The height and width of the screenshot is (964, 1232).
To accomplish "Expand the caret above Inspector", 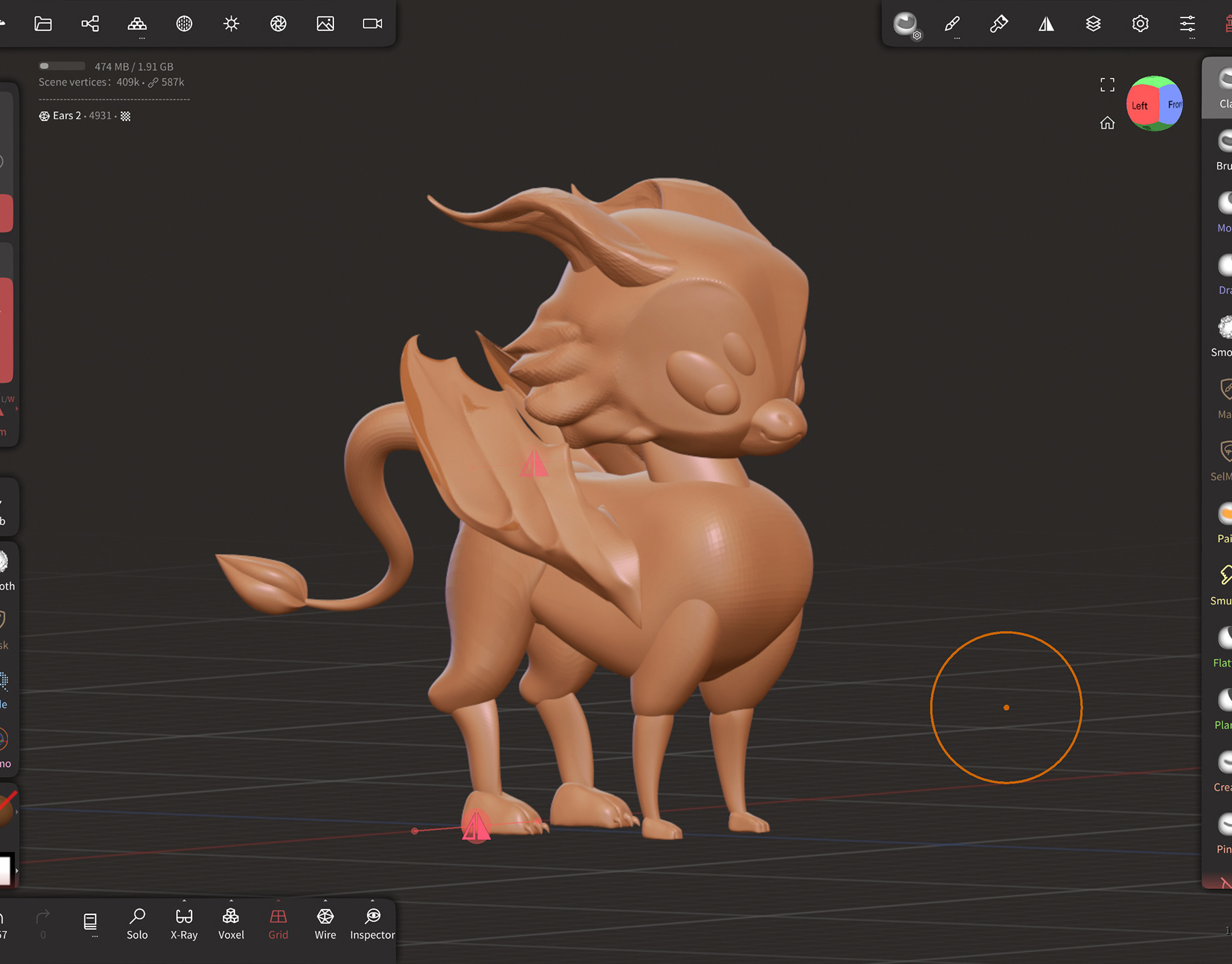I will (x=372, y=900).
